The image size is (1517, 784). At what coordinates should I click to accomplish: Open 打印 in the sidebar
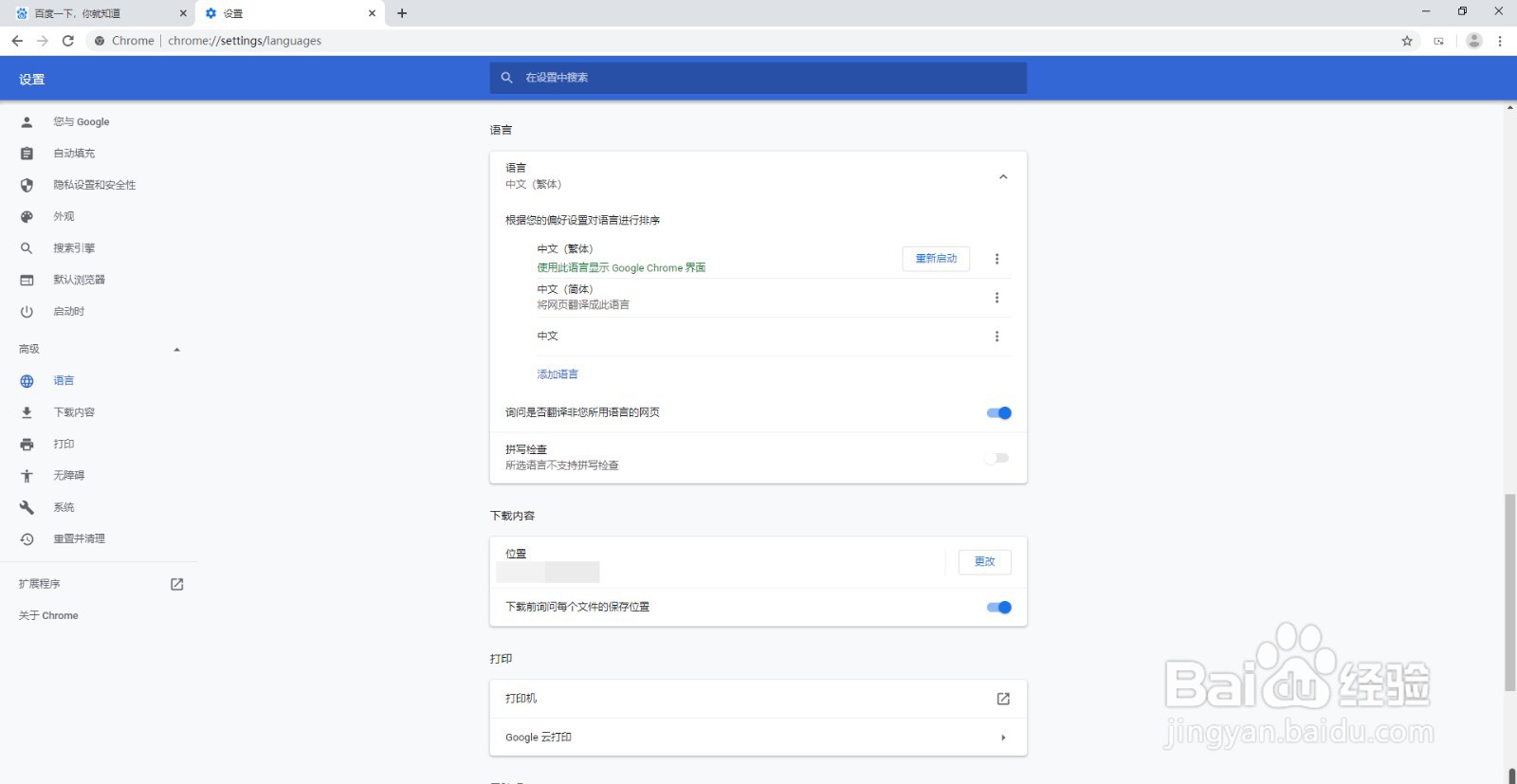click(x=64, y=444)
